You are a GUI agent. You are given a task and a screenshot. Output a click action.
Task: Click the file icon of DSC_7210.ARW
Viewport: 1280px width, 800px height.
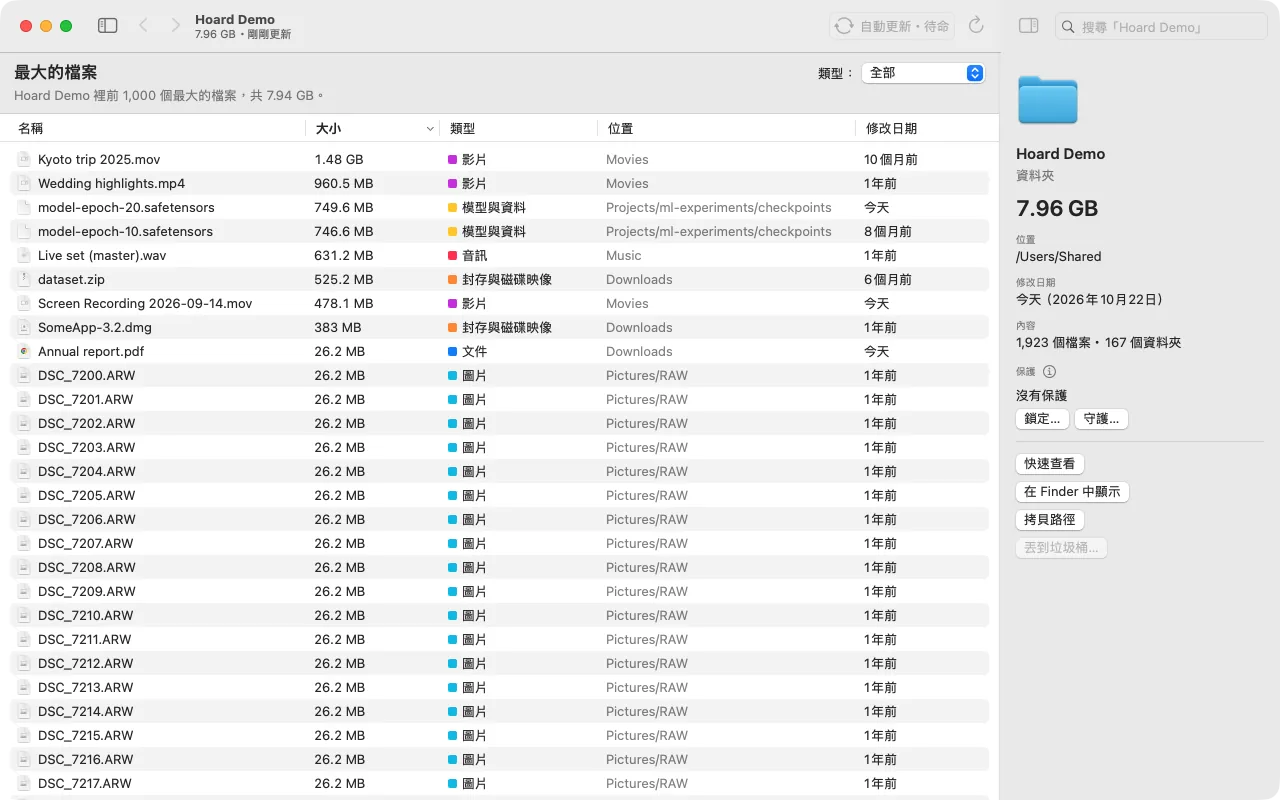[x=24, y=615]
